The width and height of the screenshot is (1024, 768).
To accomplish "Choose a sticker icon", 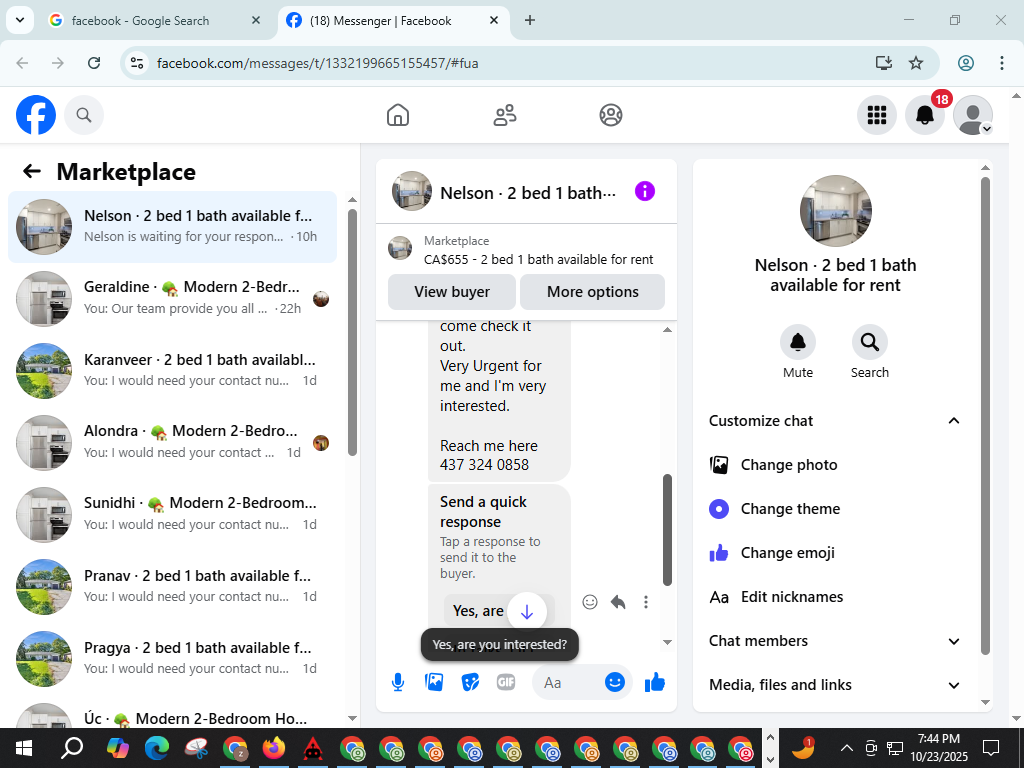I will point(470,682).
